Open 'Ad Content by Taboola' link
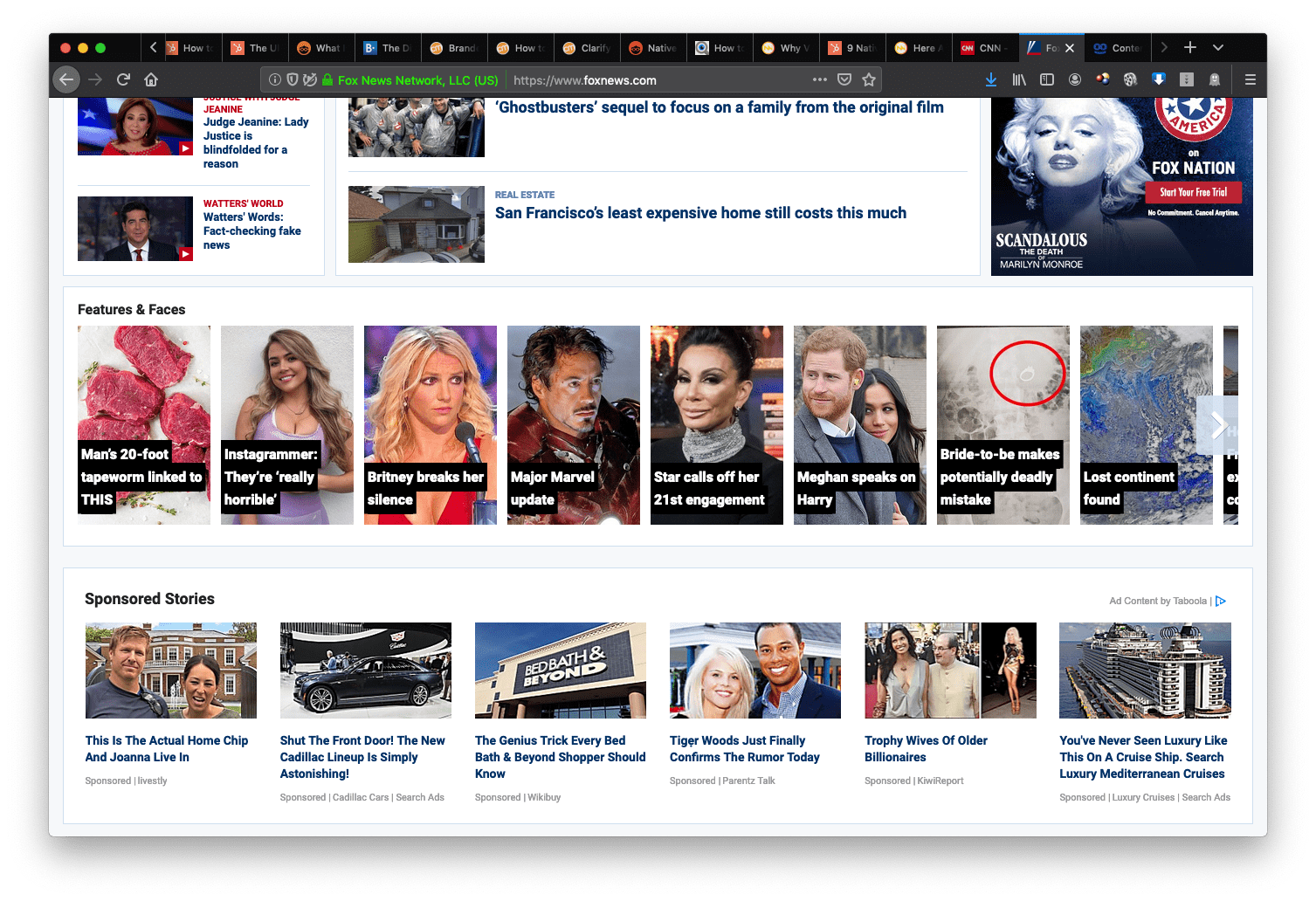This screenshot has width=1316, height=901. point(1158,601)
